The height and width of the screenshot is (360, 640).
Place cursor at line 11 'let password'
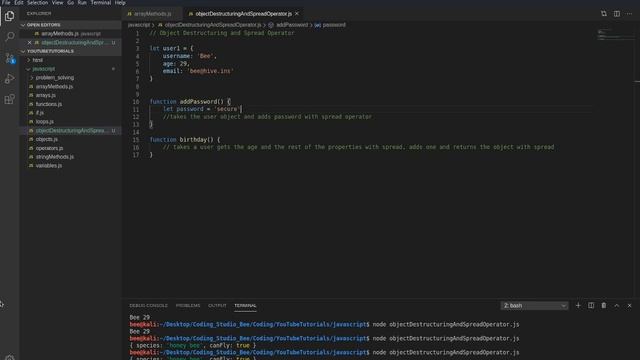pos(183,109)
